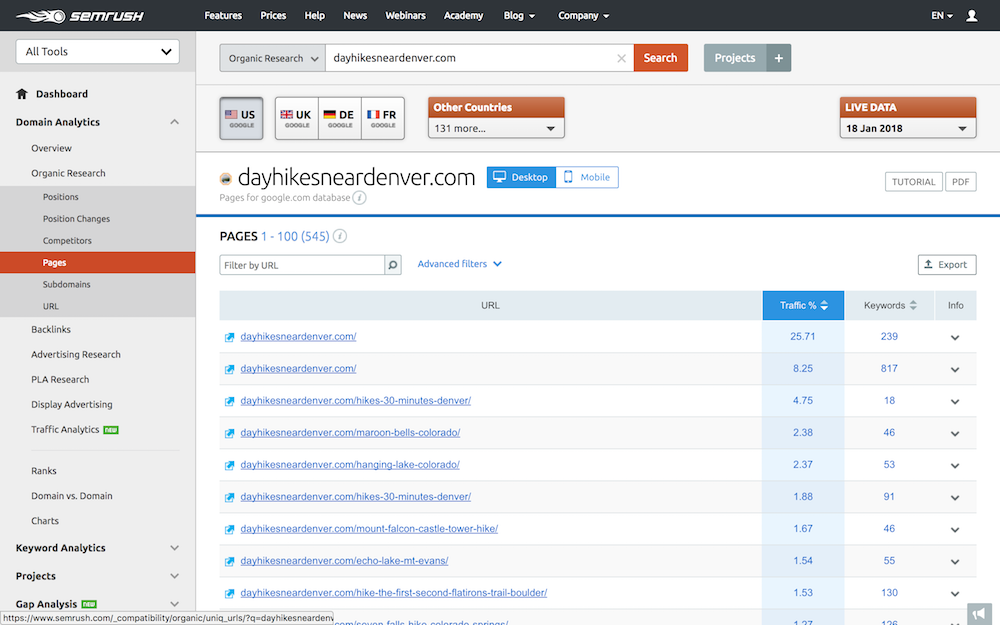Click the orange Search button

click(661, 58)
